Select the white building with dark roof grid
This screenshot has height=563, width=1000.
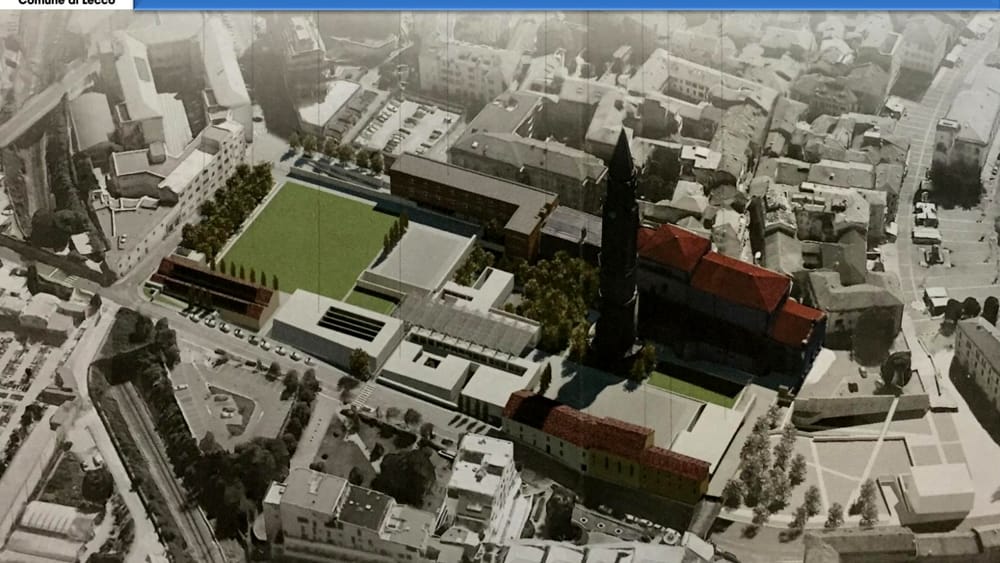pos(338,326)
